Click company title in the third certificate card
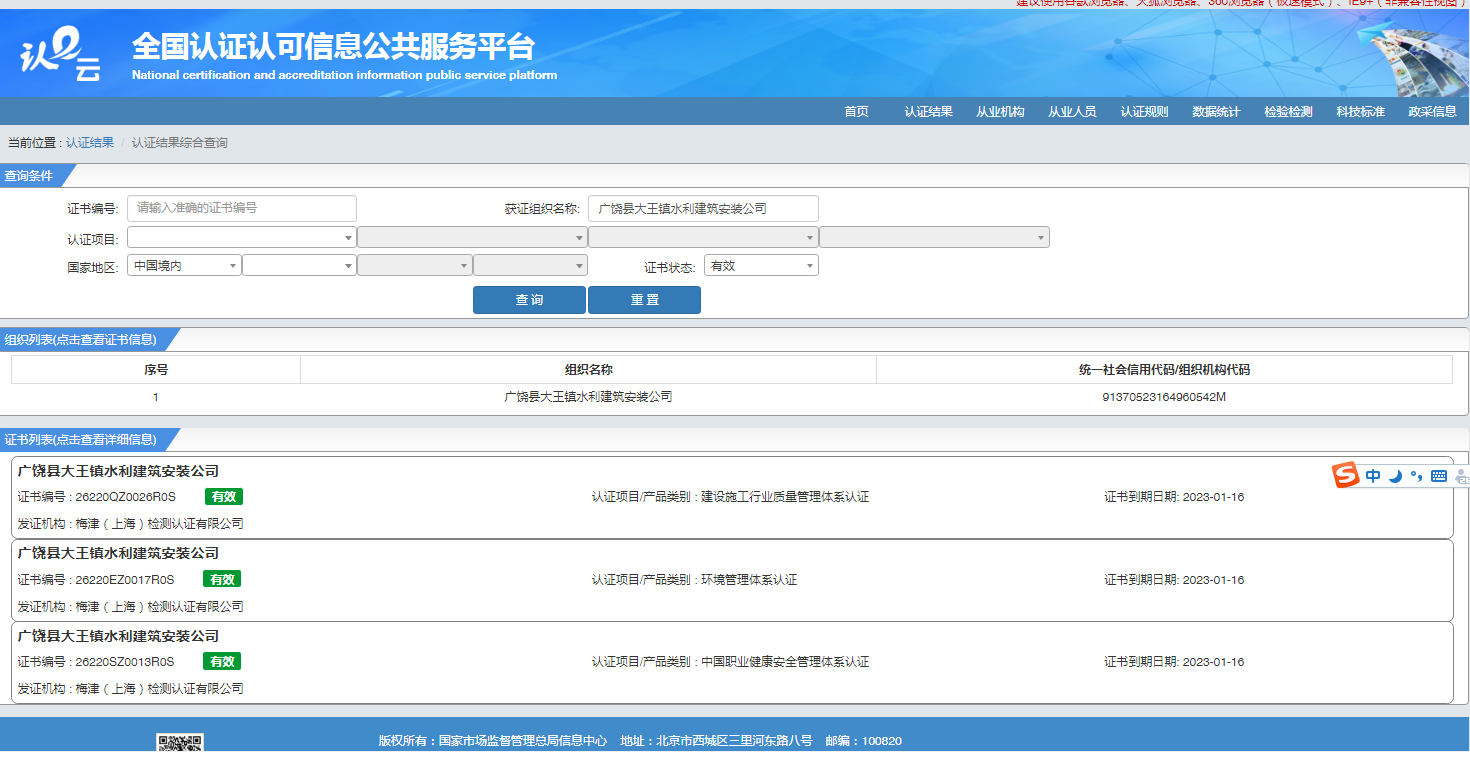Image resolution: width=1470 pixels, height=757 pixels. (x=118, y=636)
